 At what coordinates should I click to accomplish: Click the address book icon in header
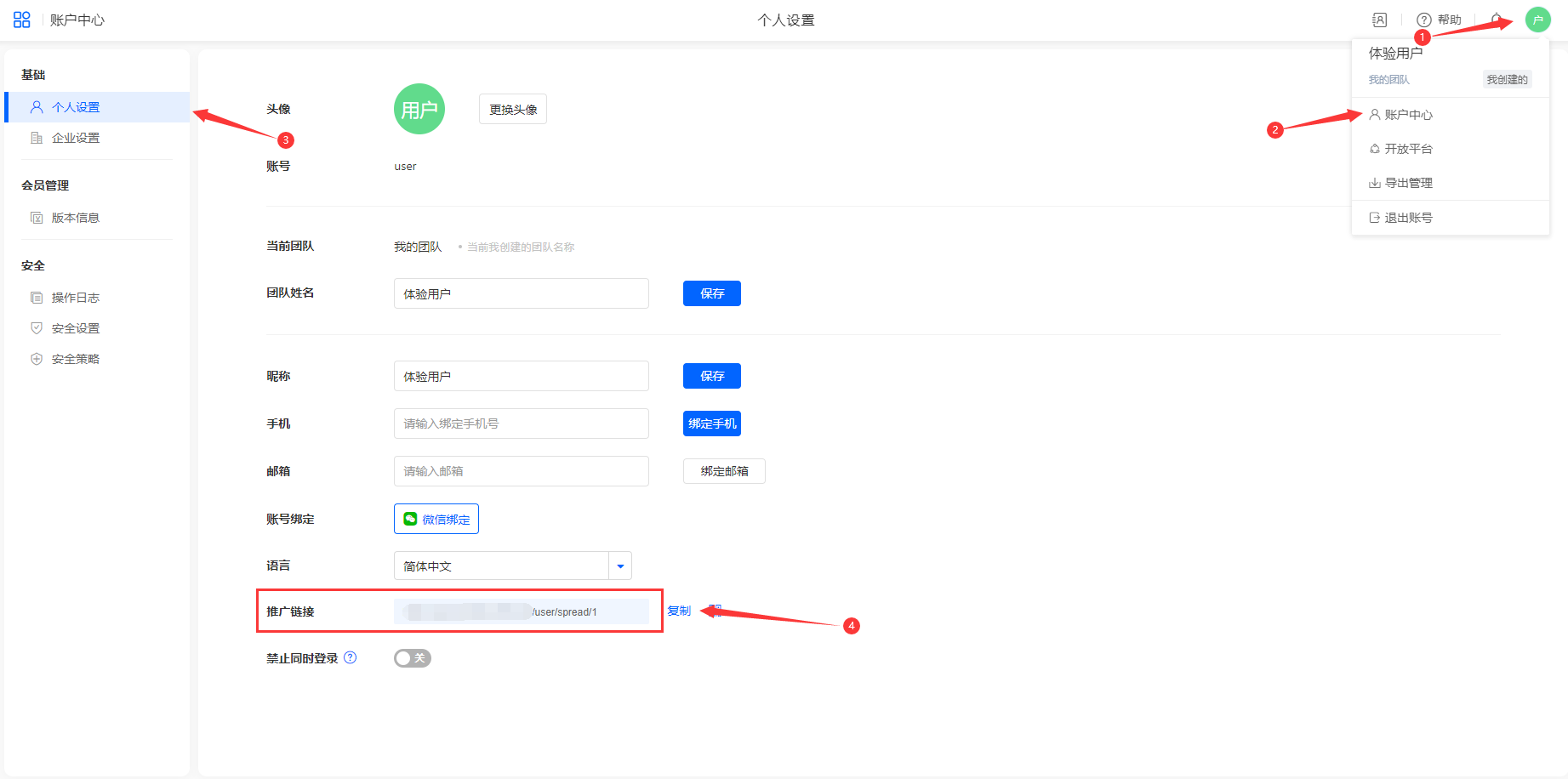pos(1380,20)
